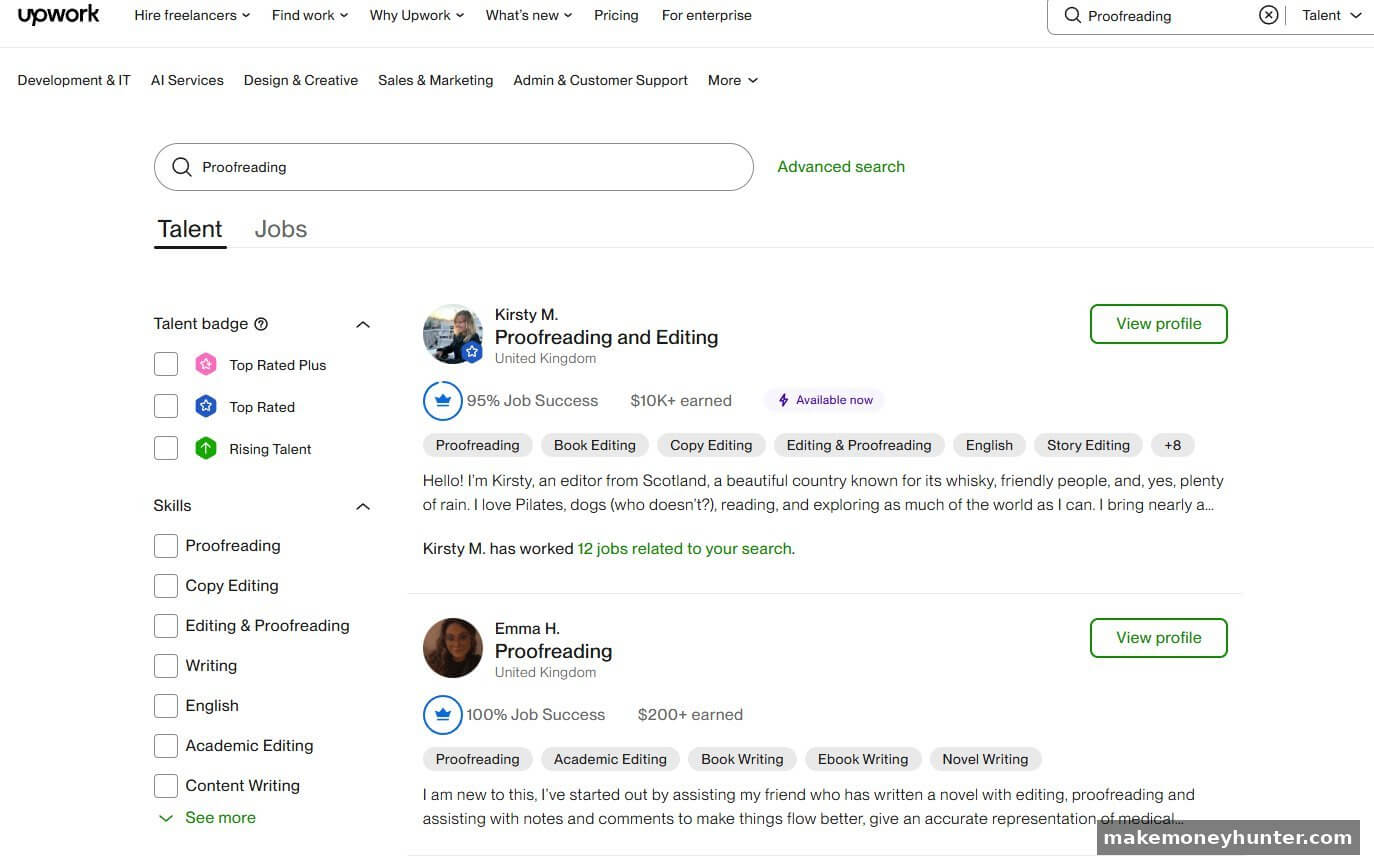The height and width of the screenshot is (865, 1374).
Task: Click Kirsty's English skill tag
Action: click(989, 446)
